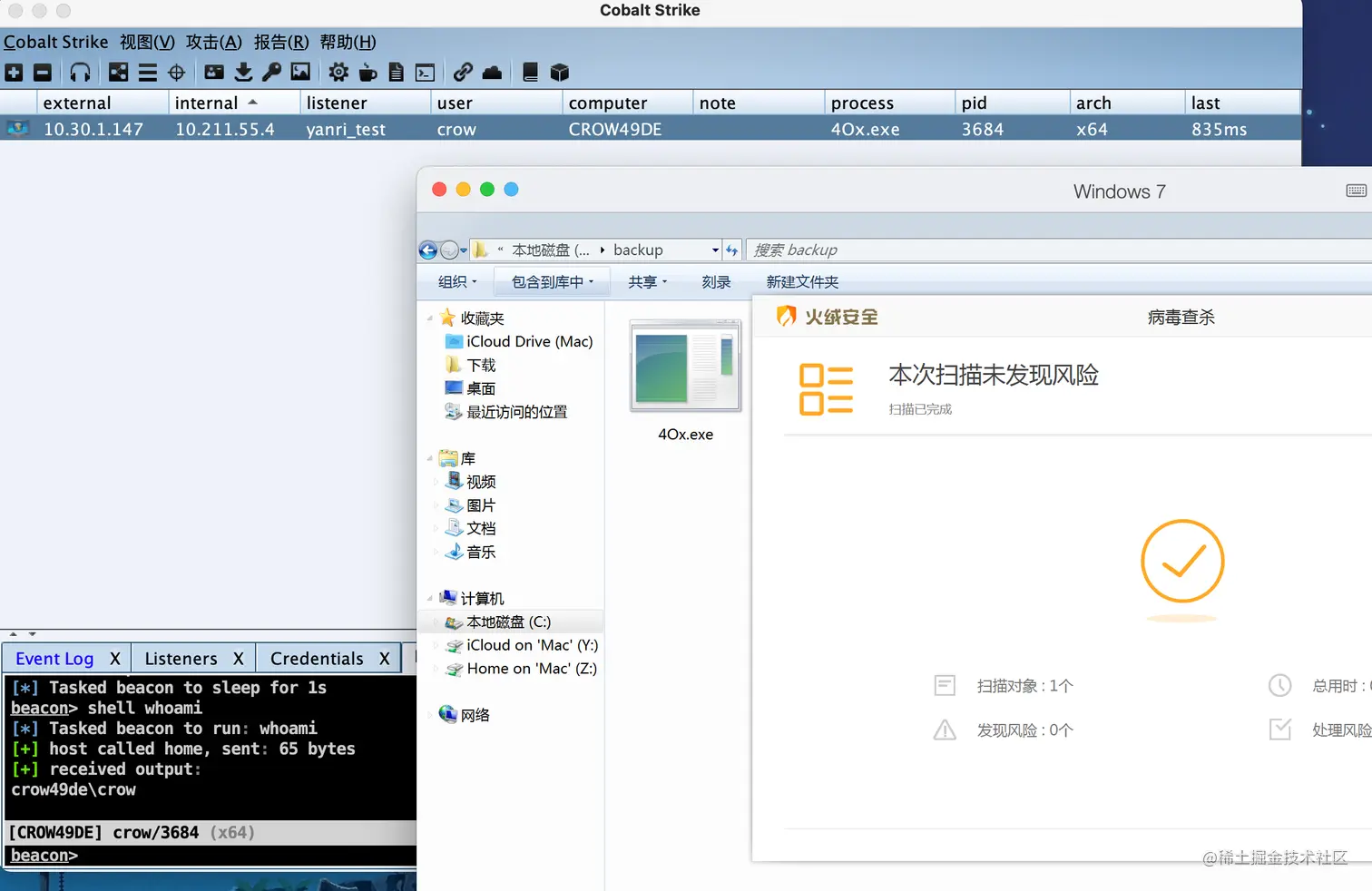The image size is (1372, 891).
Task: Switch to the Listeners tab
Action: click(181, 659)
